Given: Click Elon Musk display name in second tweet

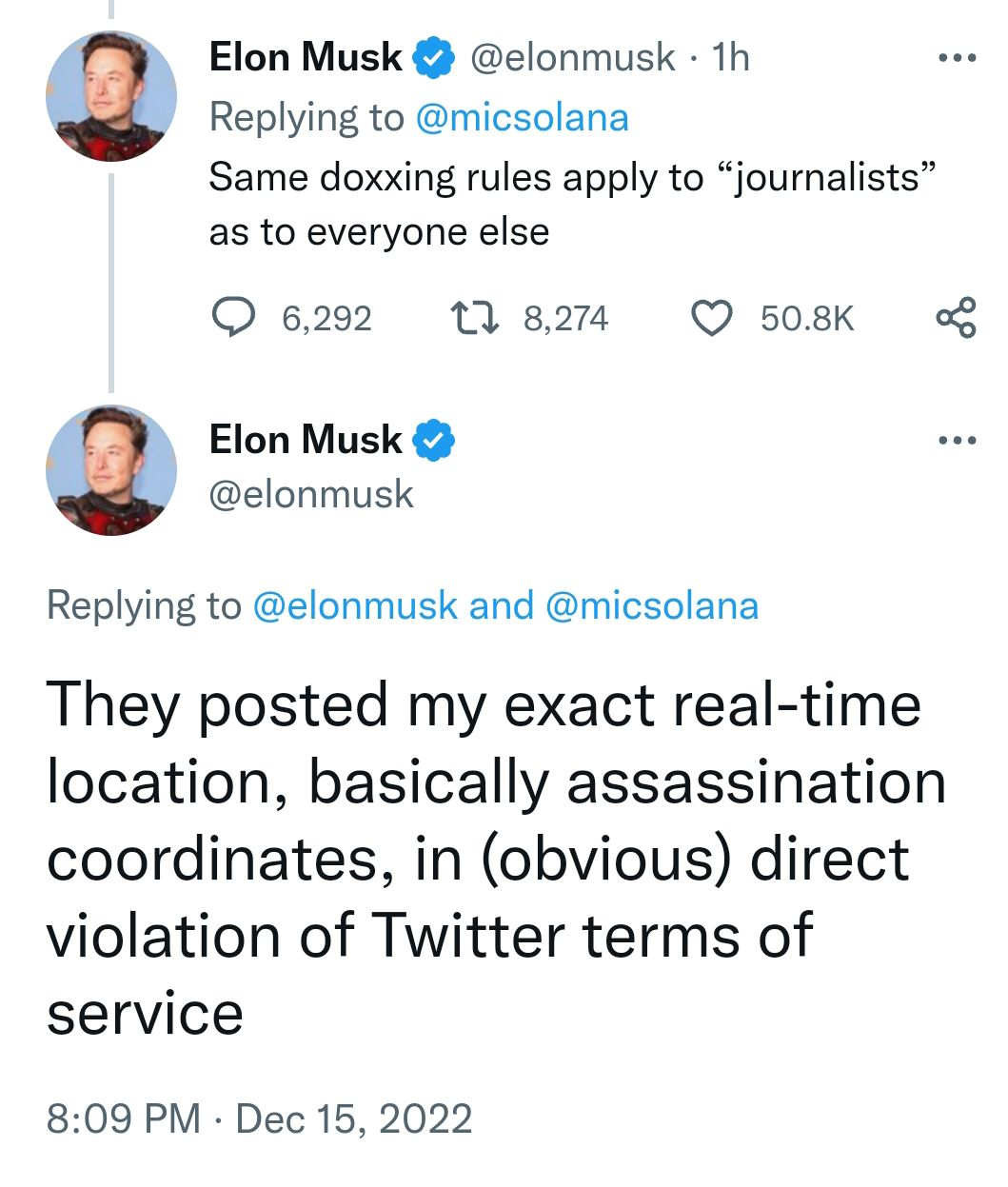Looking at the screenshot, I should (x=305, y=441).
